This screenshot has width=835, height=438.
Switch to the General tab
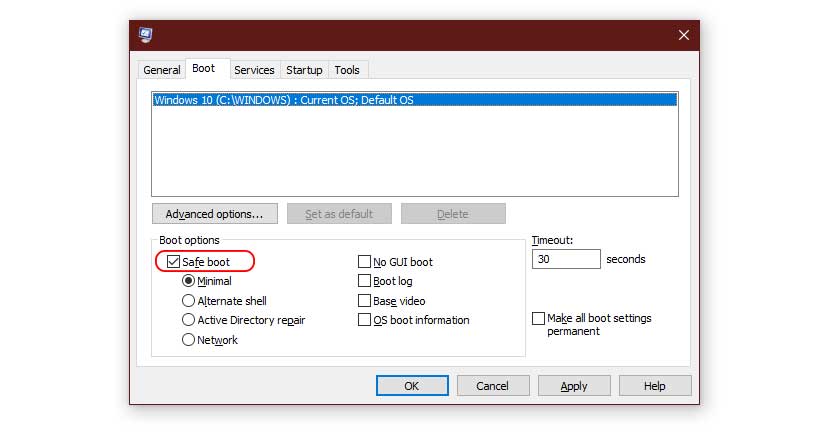tap(162, 70)
